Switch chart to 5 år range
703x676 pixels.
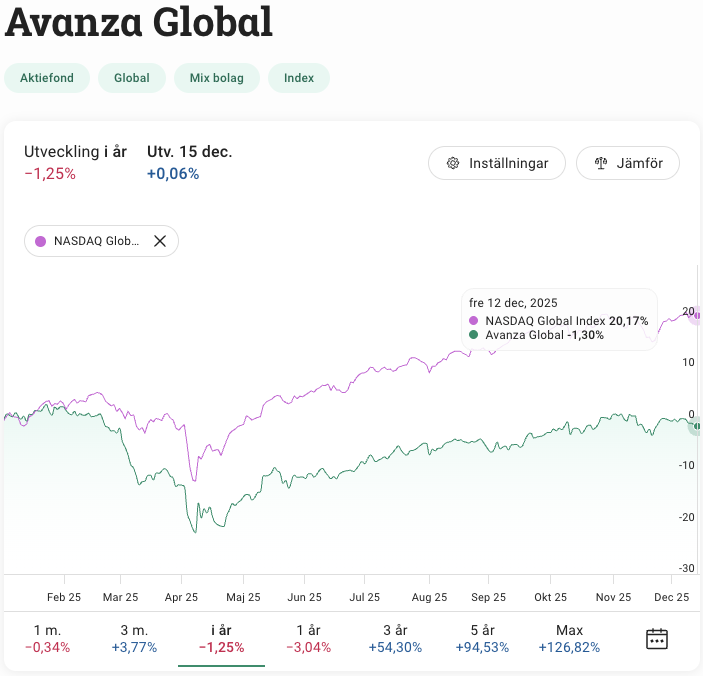pyautogui.click(x=482, y=638)
